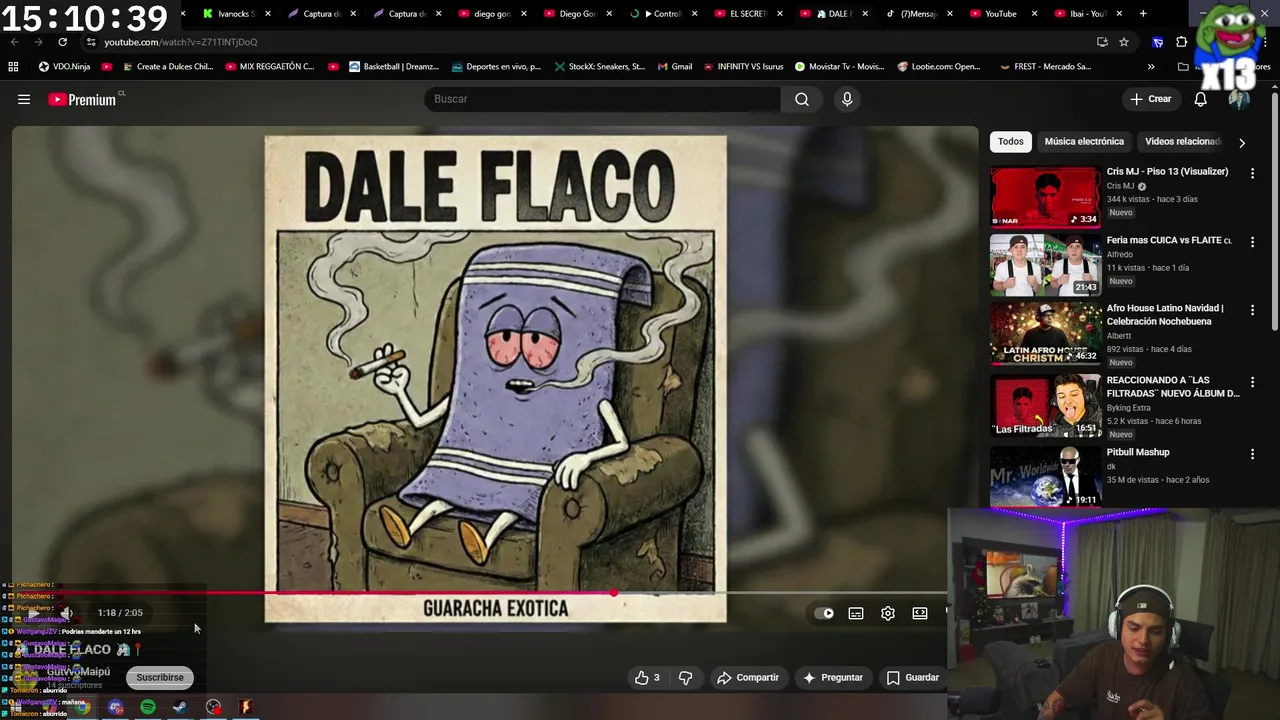The height and width of the screenshot is (720, 1280).
Task: Open Steam from the taskbar
Action: [180, 707]
